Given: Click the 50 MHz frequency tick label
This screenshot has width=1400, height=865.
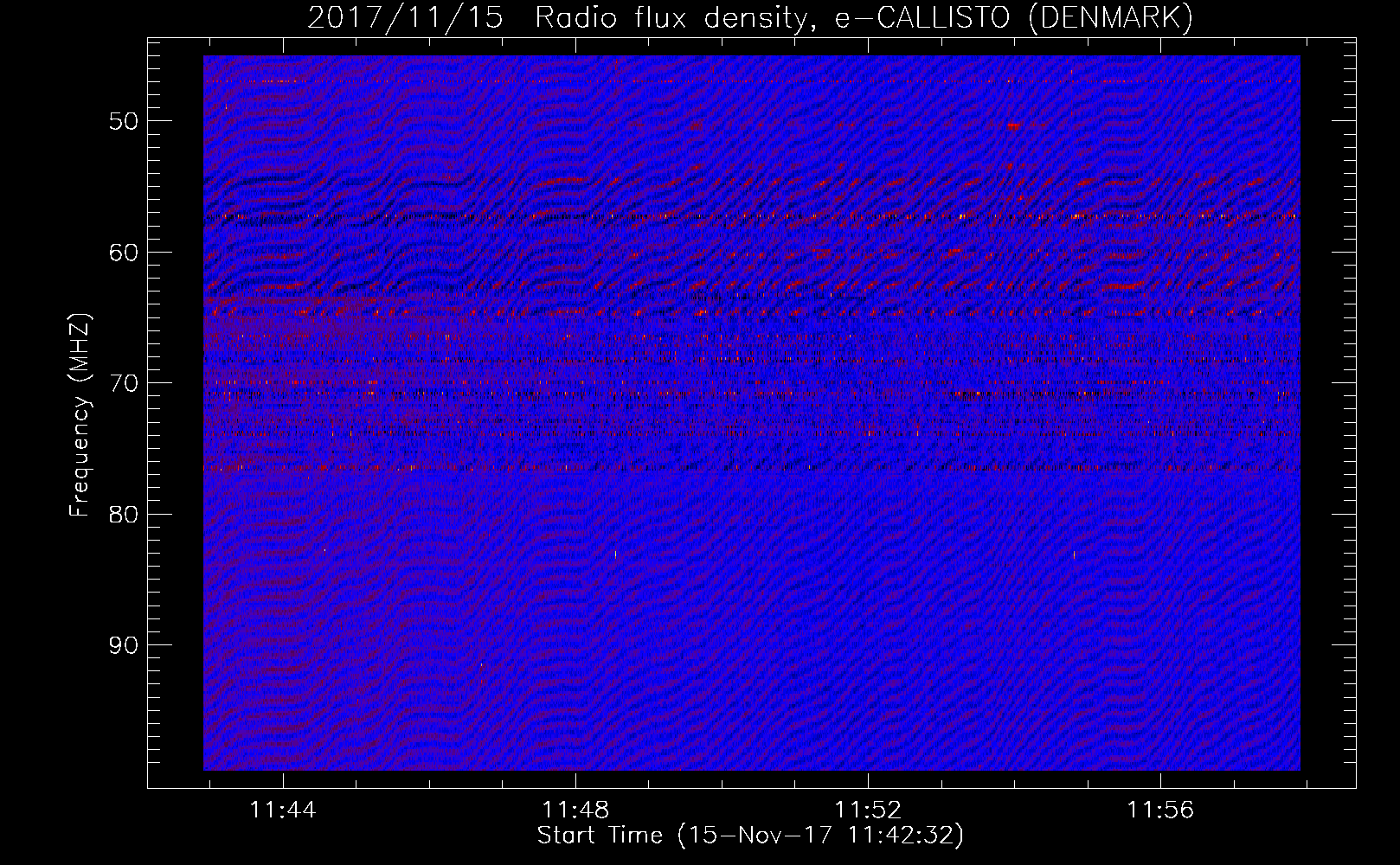Looking at the screenshot, I should 123,121.
